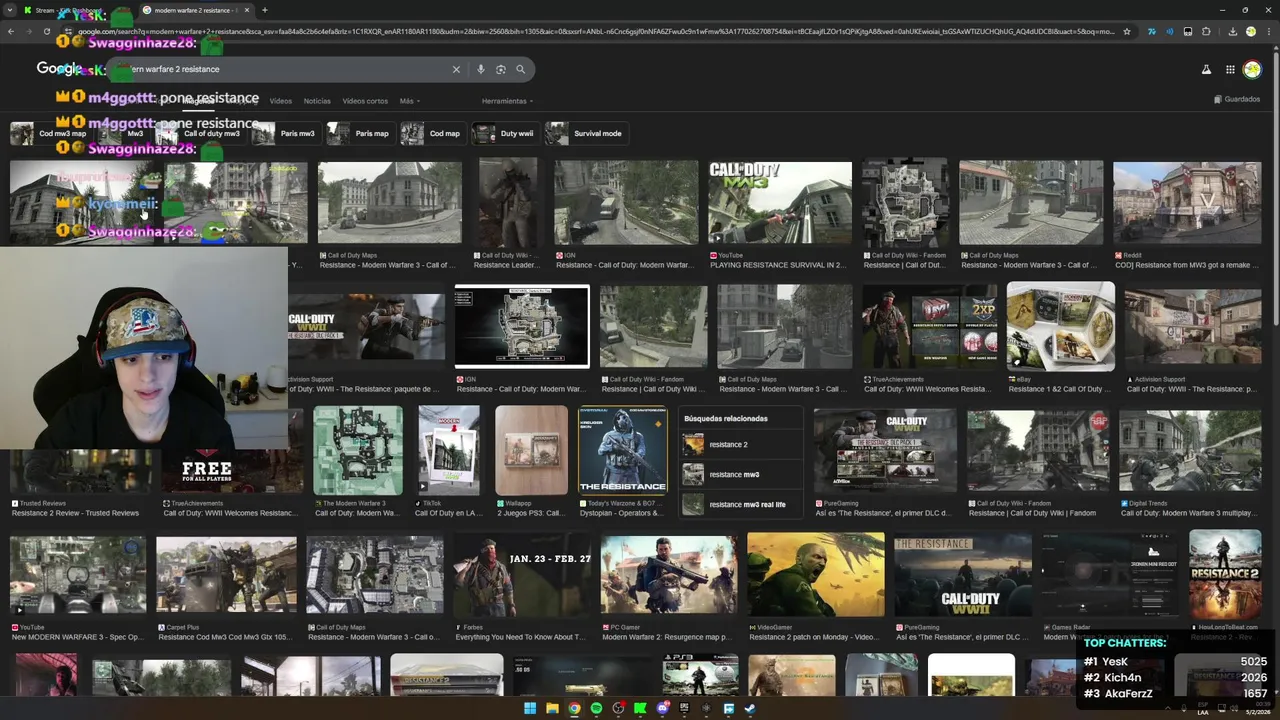Open Steam from the taskbar
1280x720 pixels.
coord(750,709)
